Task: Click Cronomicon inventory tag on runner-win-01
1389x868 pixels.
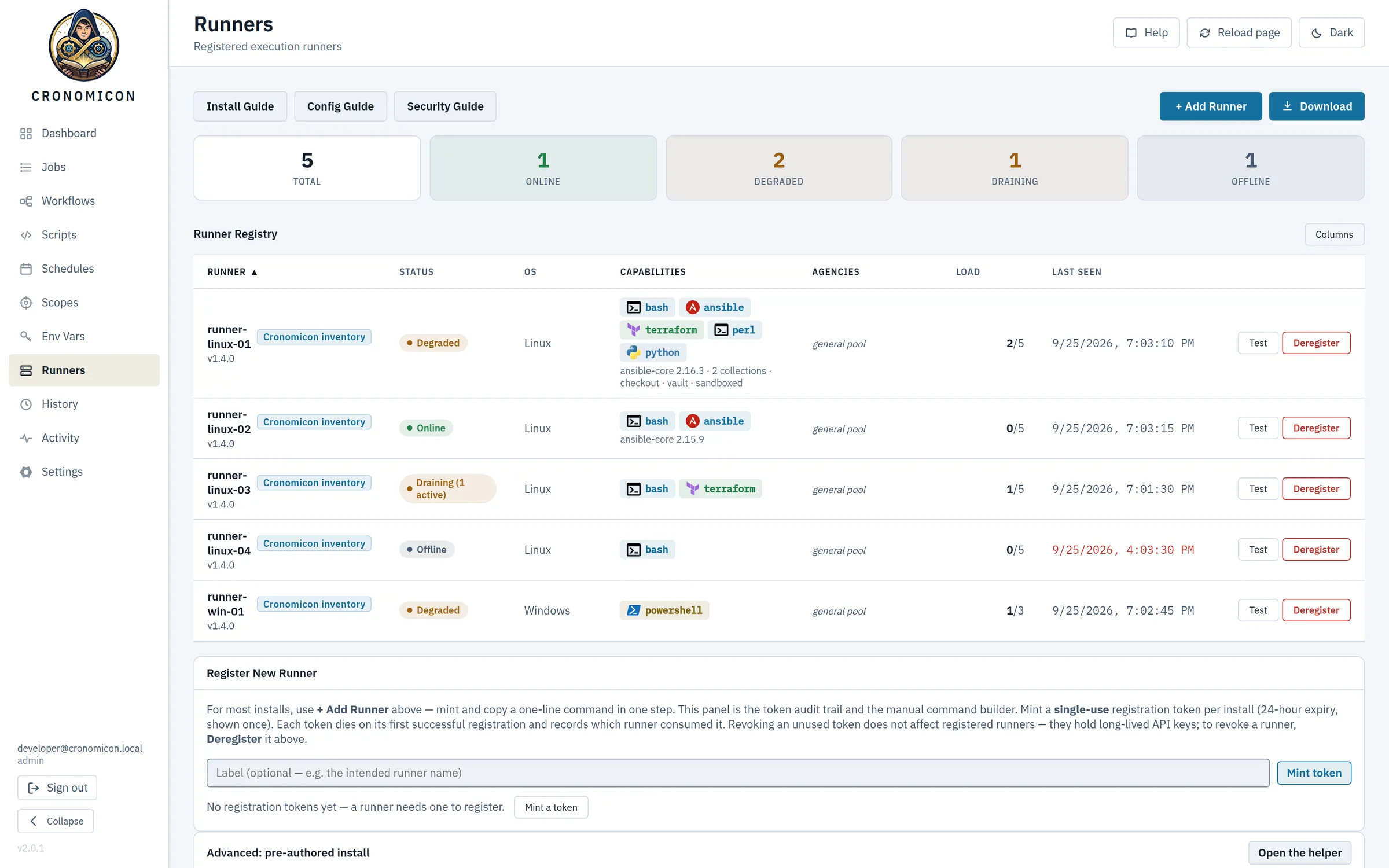Action: (x=314, y=604)
